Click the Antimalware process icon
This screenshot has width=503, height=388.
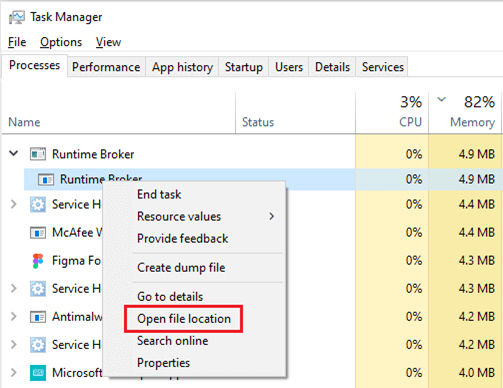click(38, 317)
